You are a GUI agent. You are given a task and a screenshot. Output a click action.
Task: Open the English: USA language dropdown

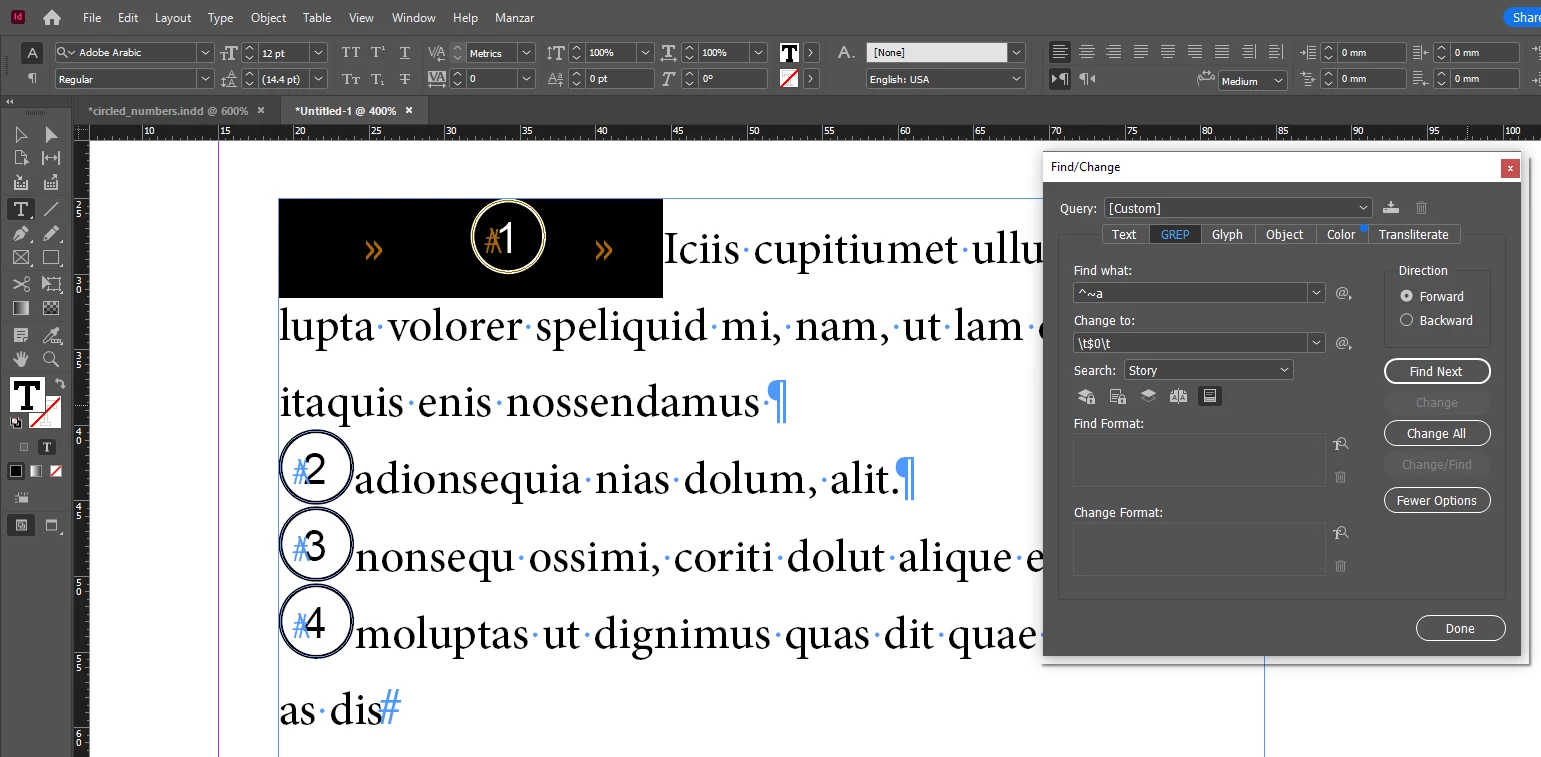click(1016, 79)
